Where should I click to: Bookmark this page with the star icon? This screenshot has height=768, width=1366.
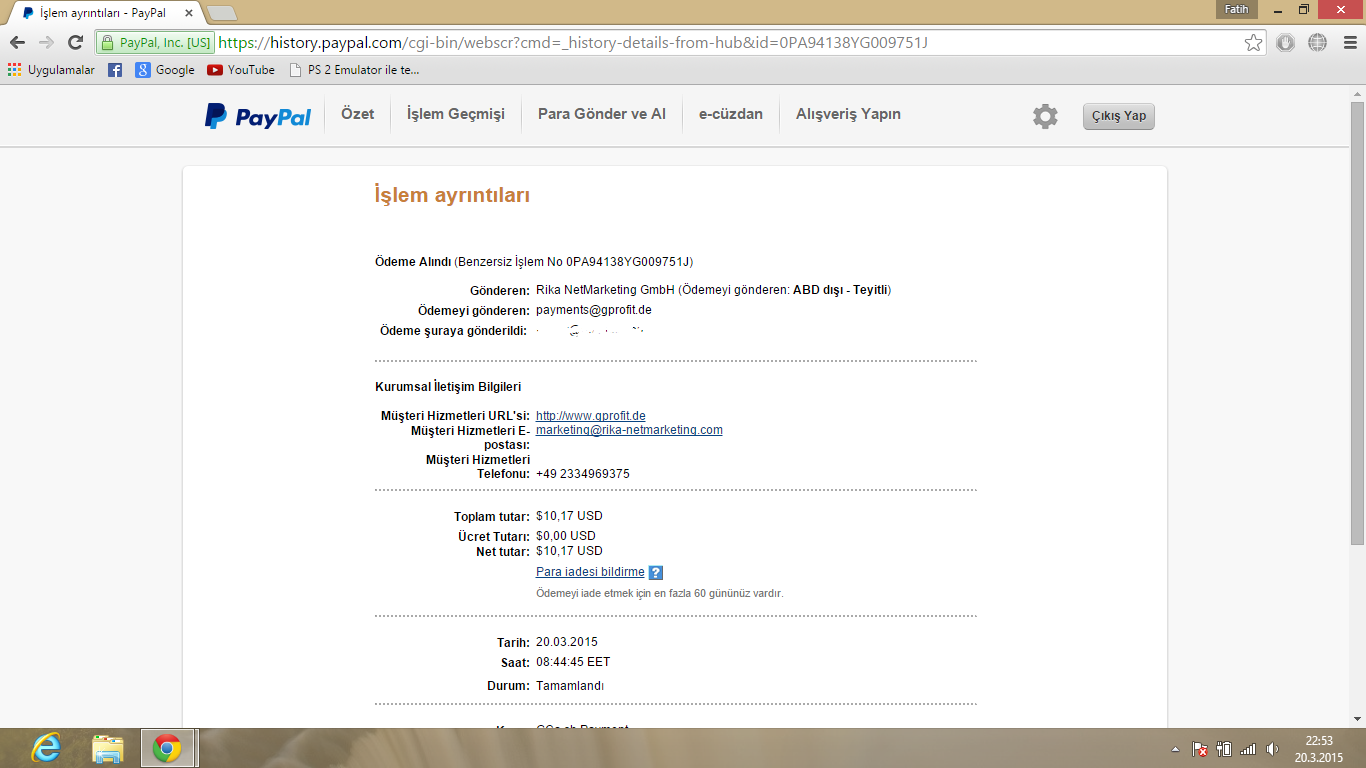[x=1253, y=43]
